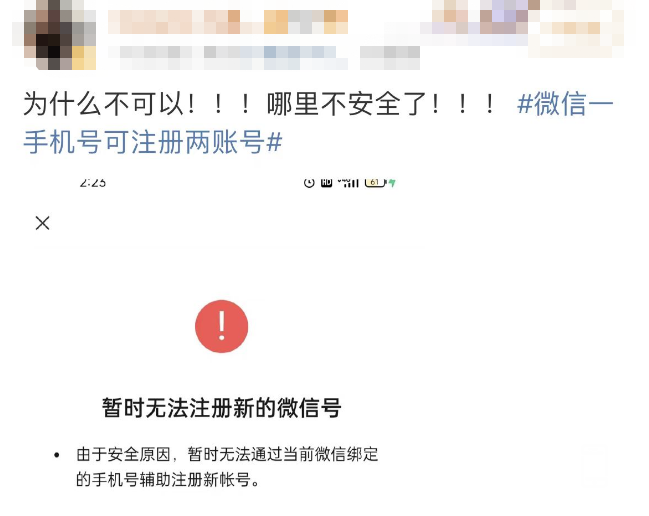The height and width of the screenshot is (516, 649).
Task: Open the #微信一 hashtag topic link
Action: [565, 103]
